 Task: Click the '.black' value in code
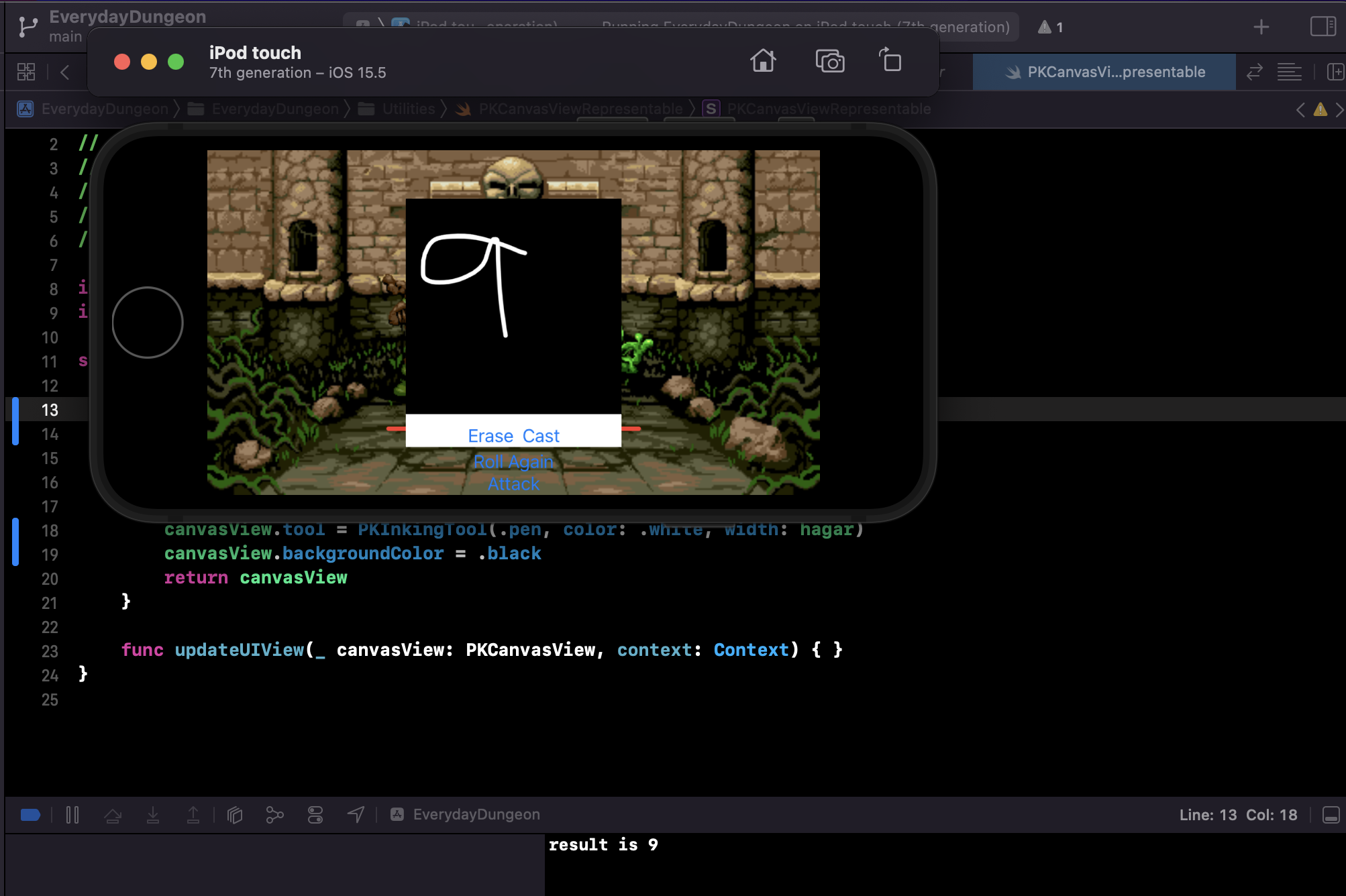point(510,553)
